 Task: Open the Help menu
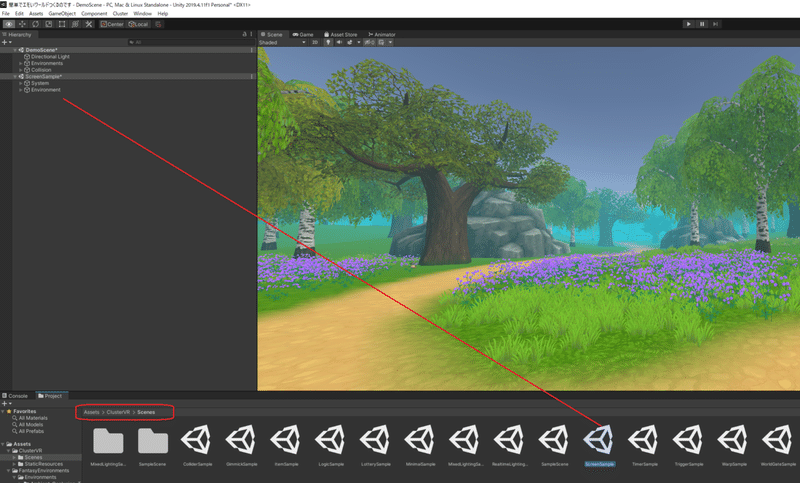point(162,14)
